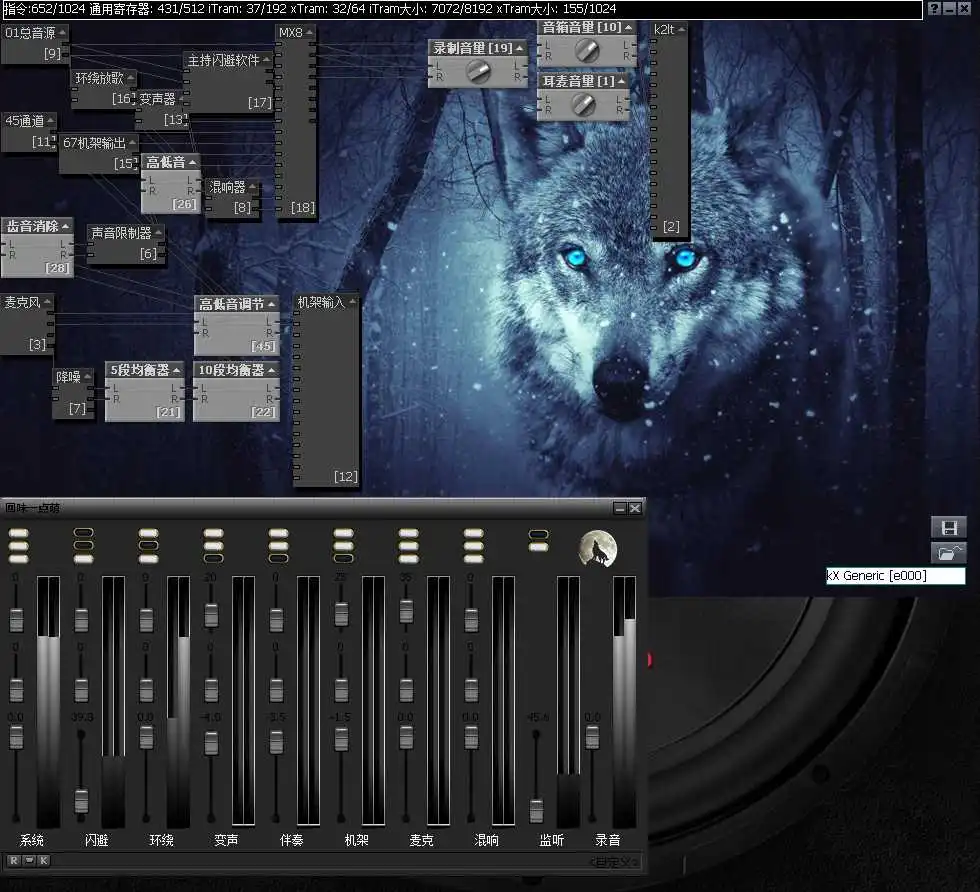
Task: Click the 系统 channel label
Action: 32,840
